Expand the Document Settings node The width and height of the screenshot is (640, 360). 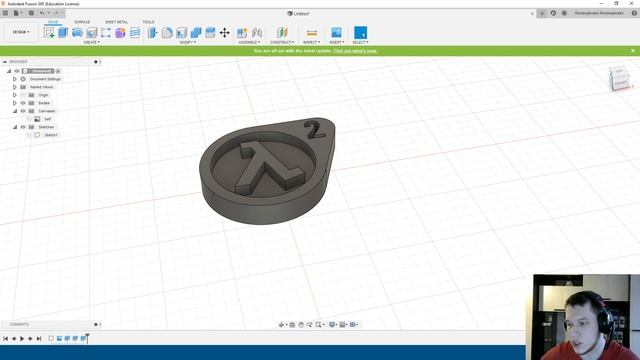coord(15,79)
